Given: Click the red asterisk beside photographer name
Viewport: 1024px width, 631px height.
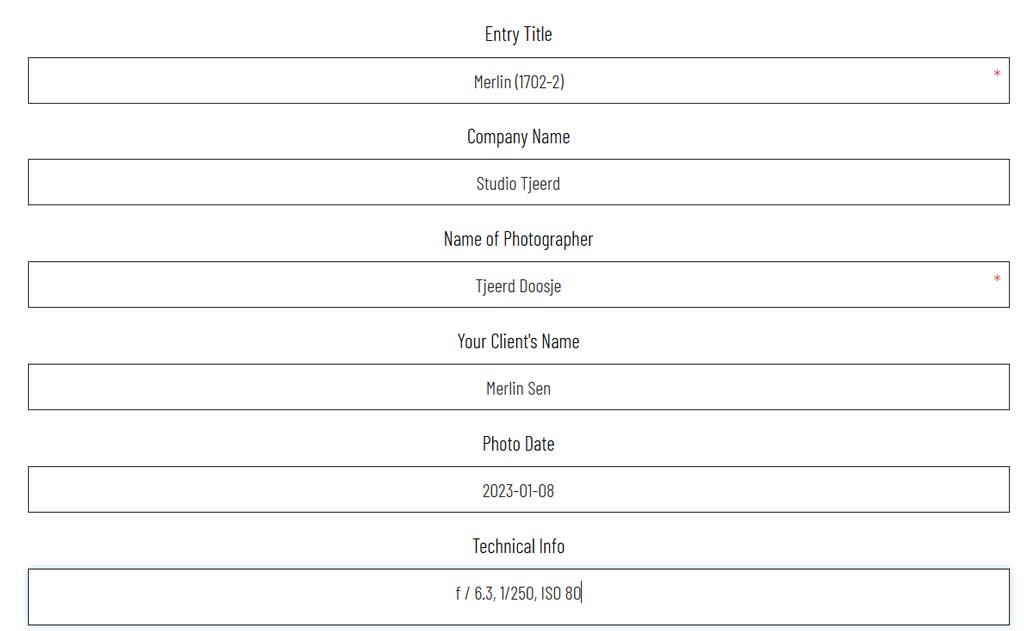Looking at the screenshot, I should [996, 278].
